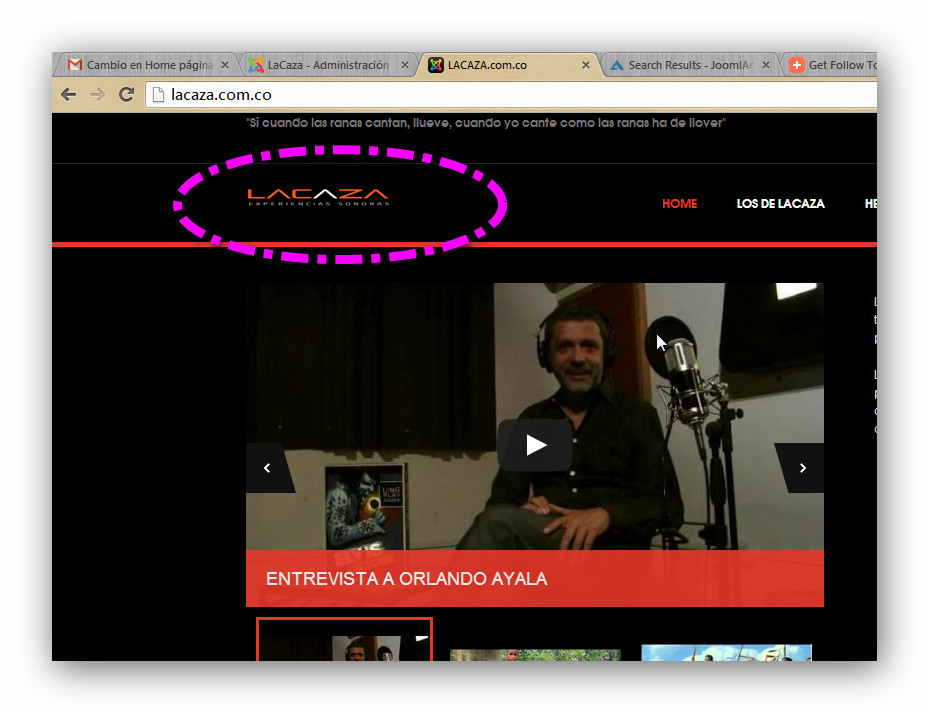Click the plus favicon on Get Follow tab
Viewport: 929px width, 713px height.
click(797, 65)
